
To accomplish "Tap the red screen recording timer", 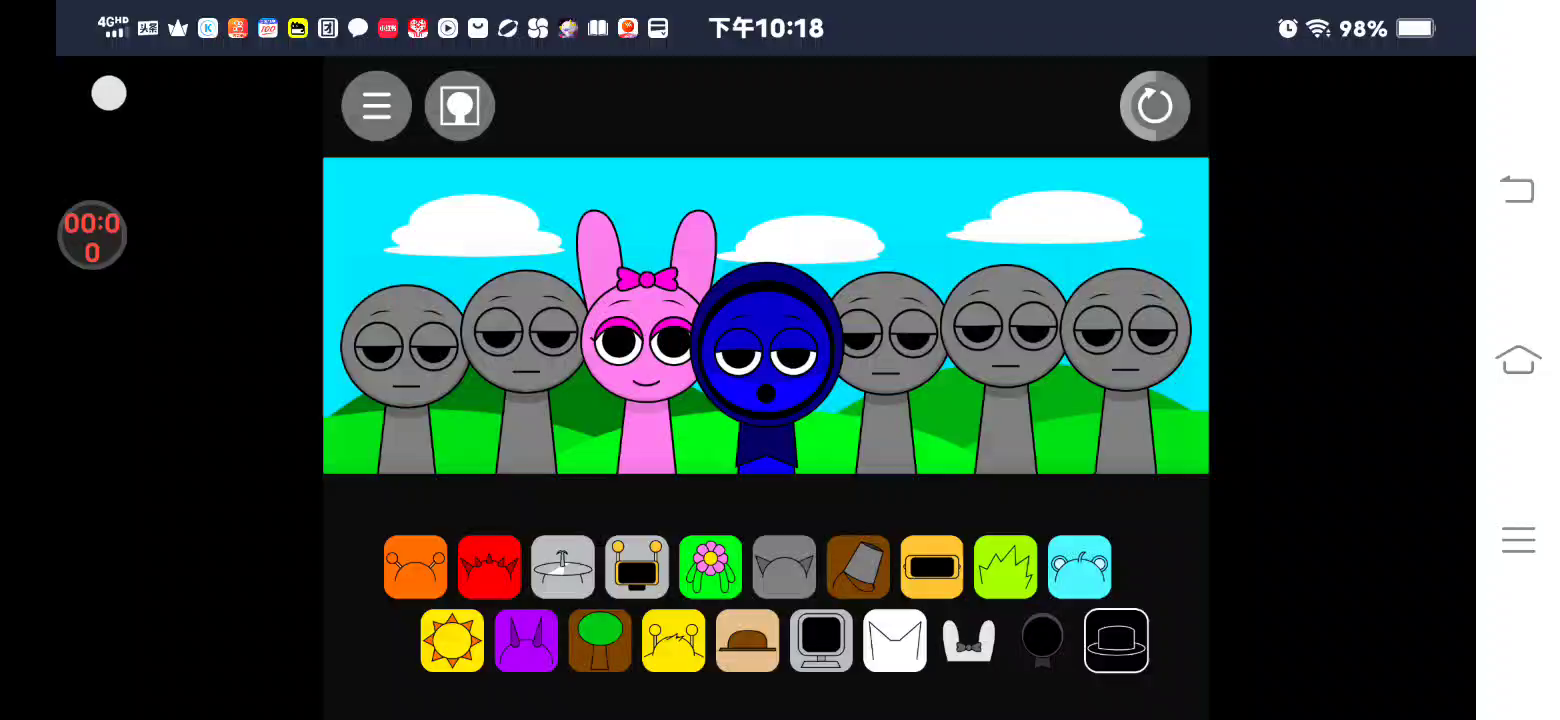I will (92, 236).
